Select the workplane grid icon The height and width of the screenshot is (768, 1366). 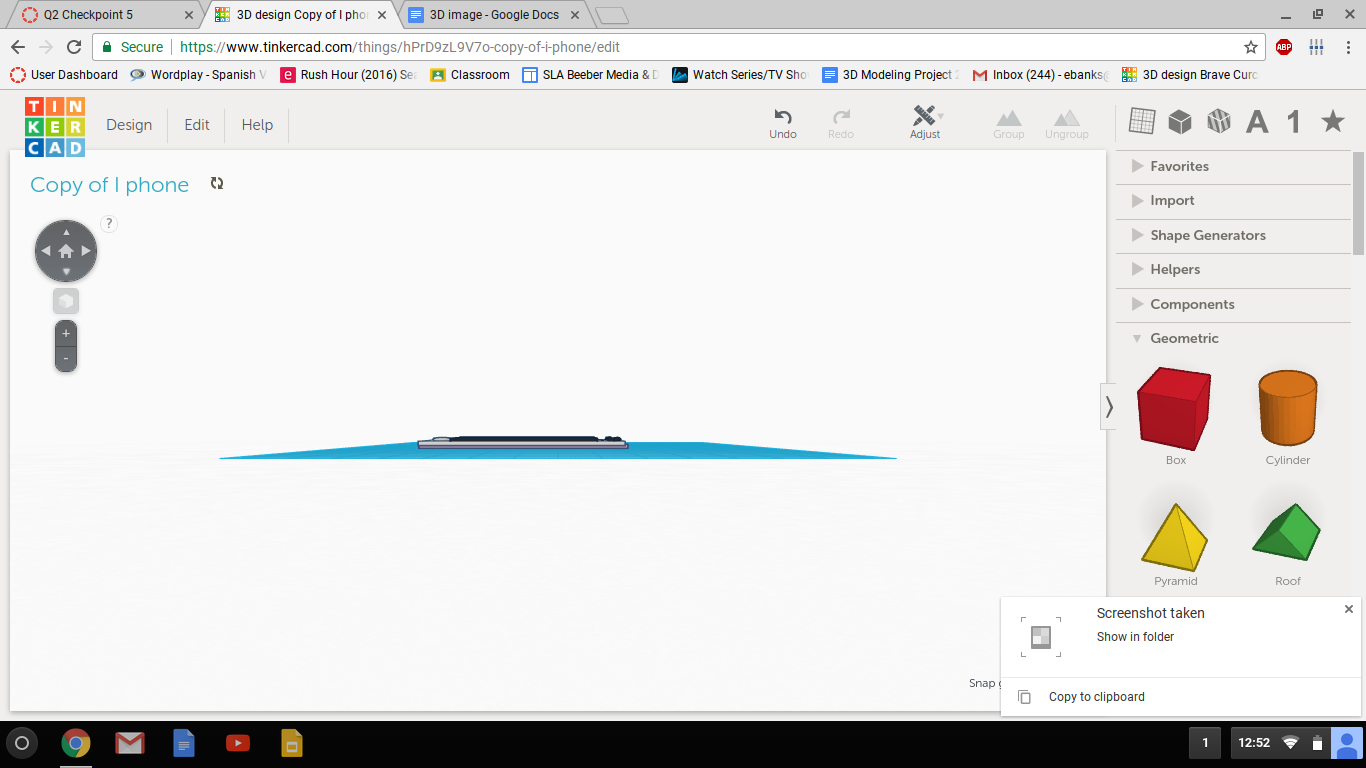pos(1141,121)
